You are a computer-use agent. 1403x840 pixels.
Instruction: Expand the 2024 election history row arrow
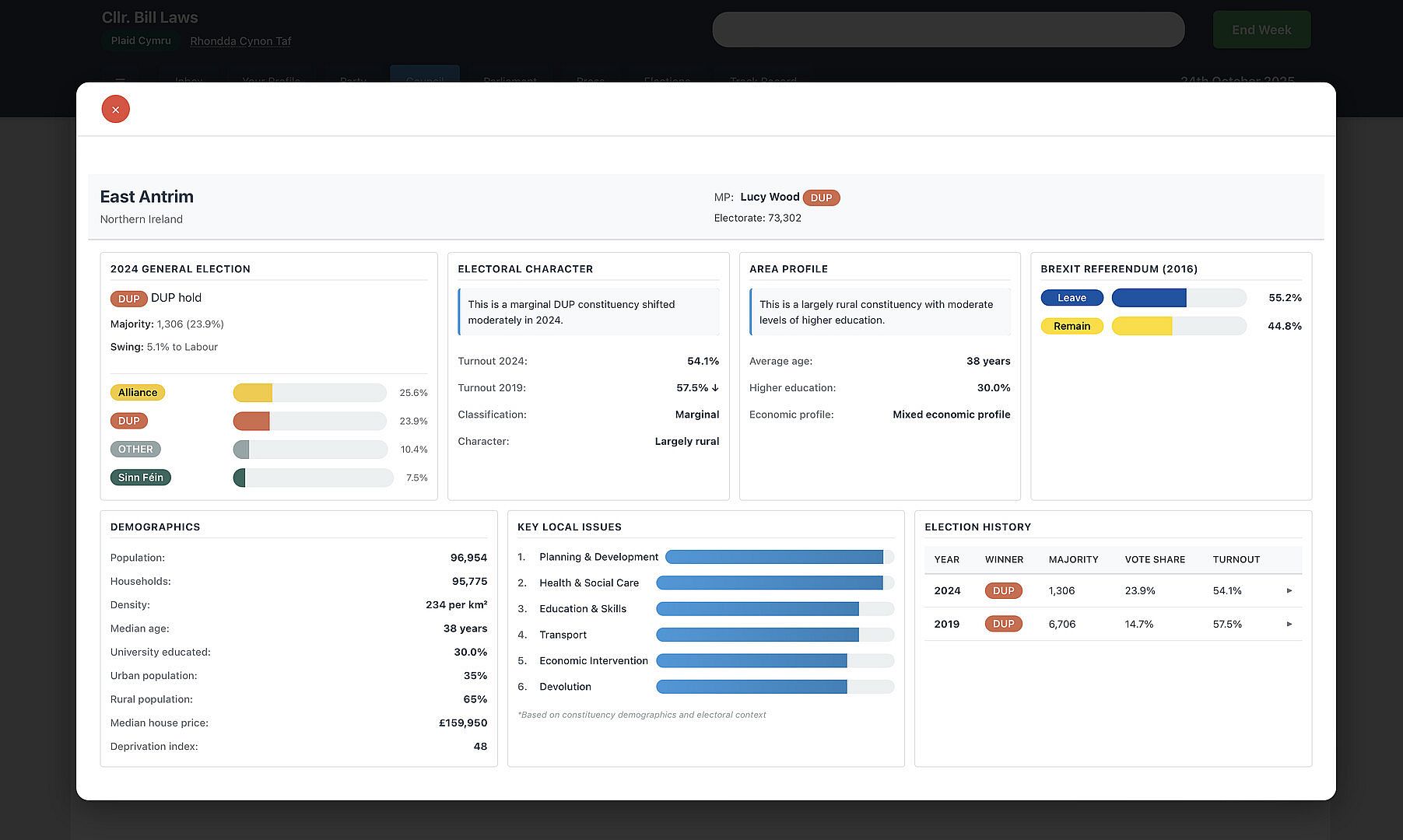(x=1289, y=591)
